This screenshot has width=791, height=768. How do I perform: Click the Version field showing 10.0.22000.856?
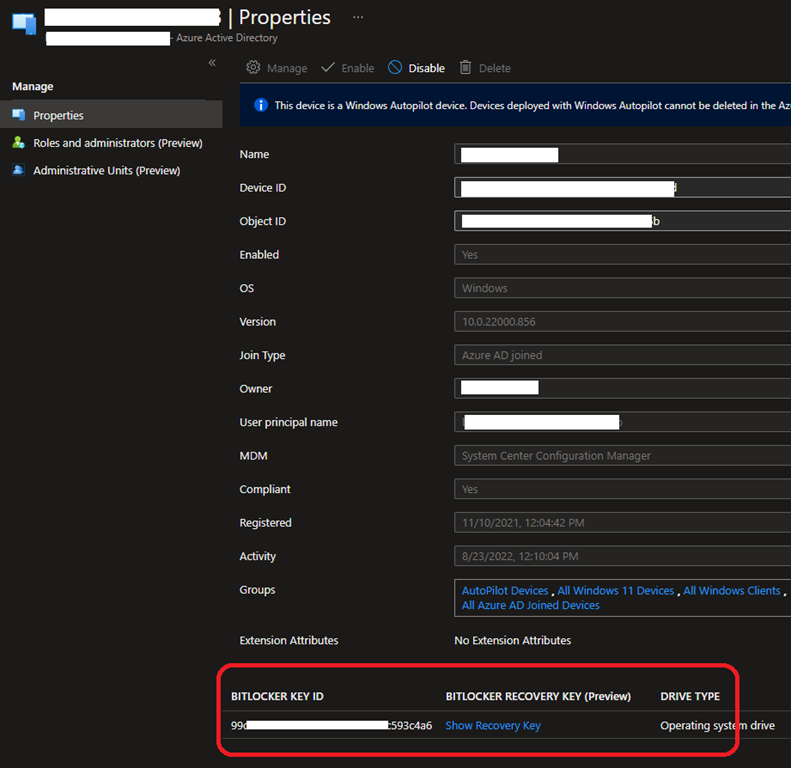620,322
